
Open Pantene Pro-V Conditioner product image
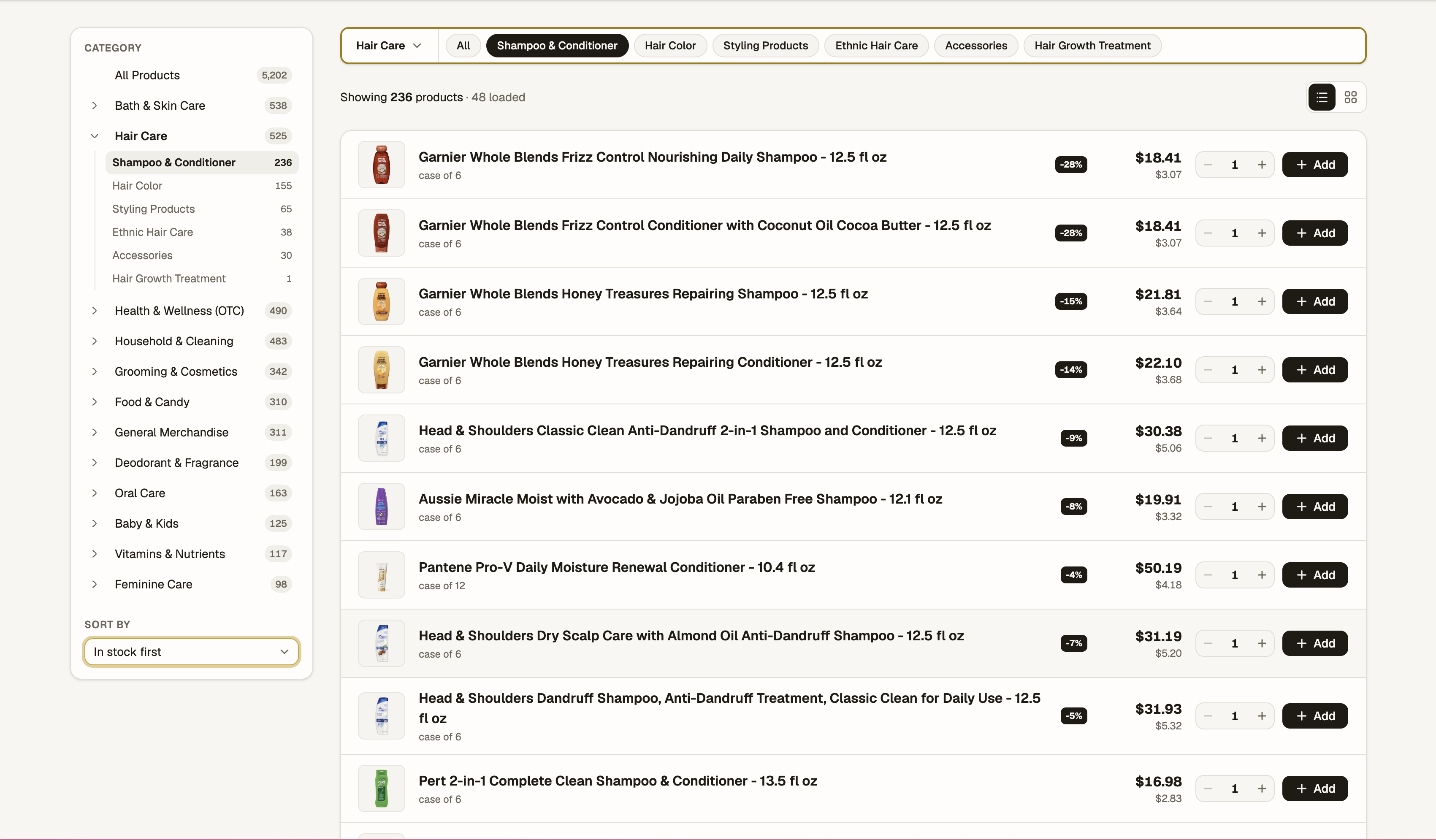(381, 575)
